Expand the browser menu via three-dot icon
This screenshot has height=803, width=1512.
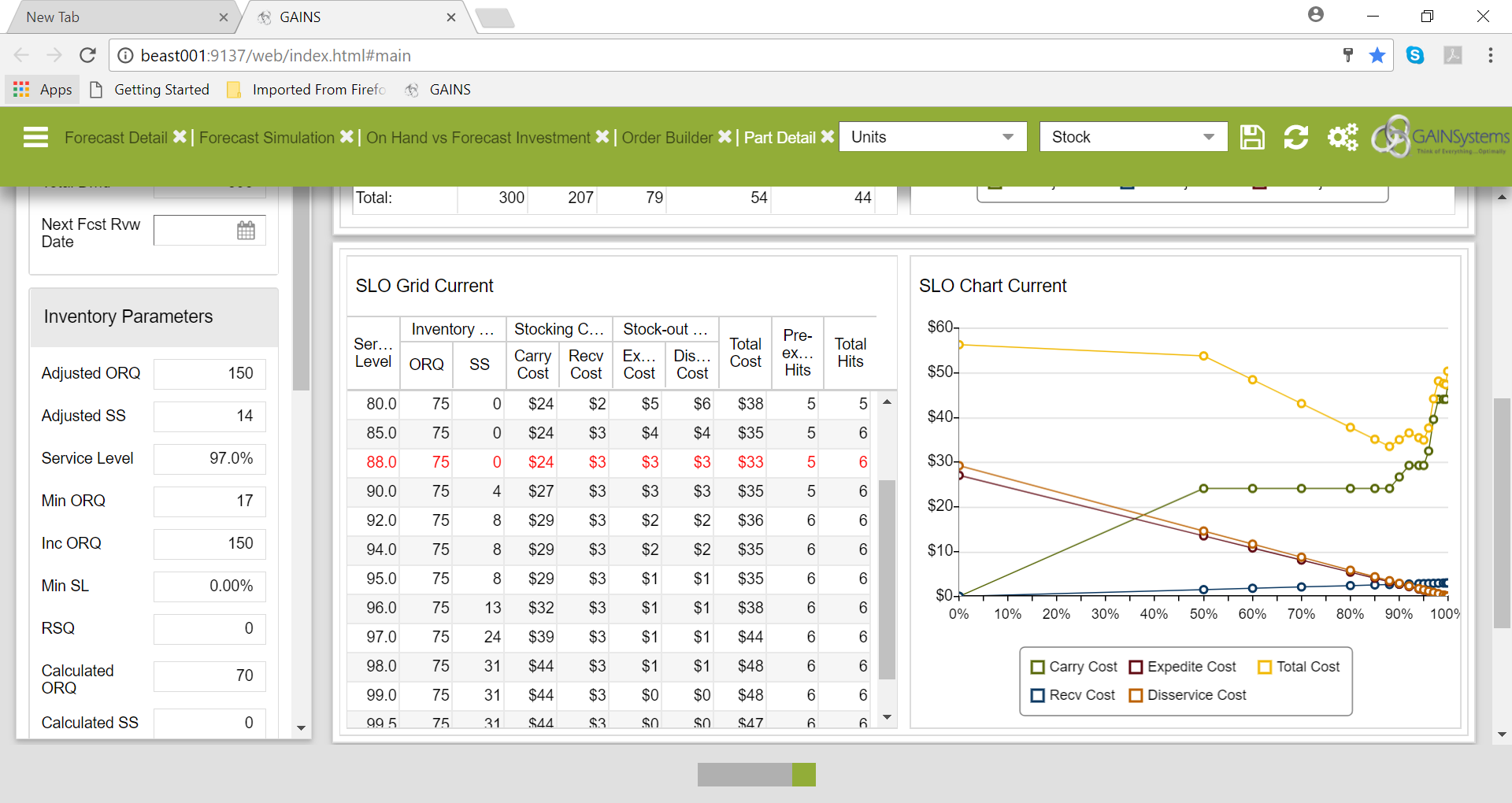click(x=1491, y=55)
